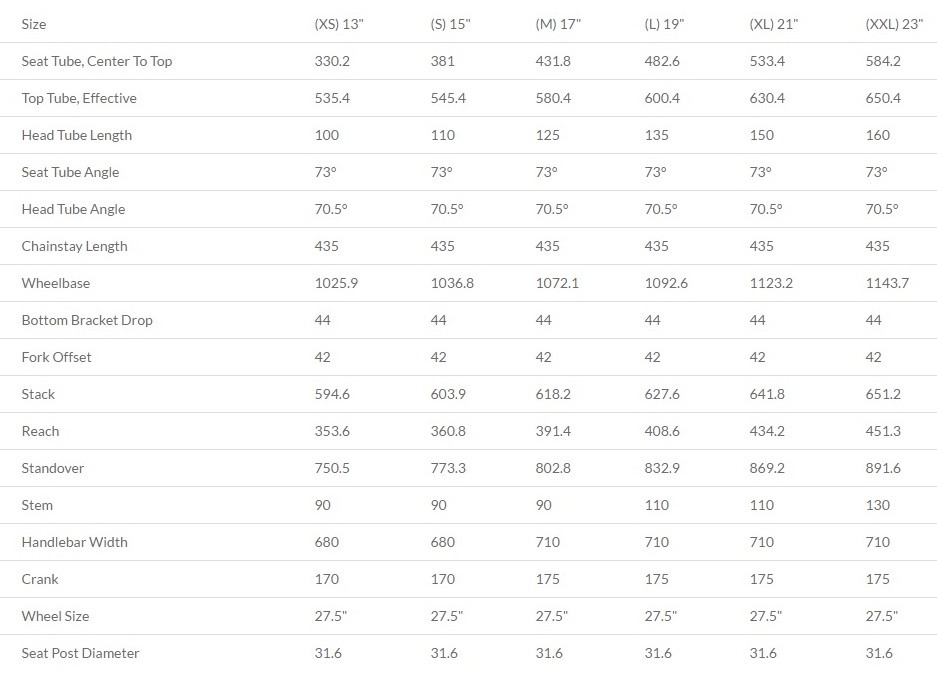Viewport: 937px width, 678px height.
Task: Select the Top Tube, Effective row label
Action: [x=79, y=98]
